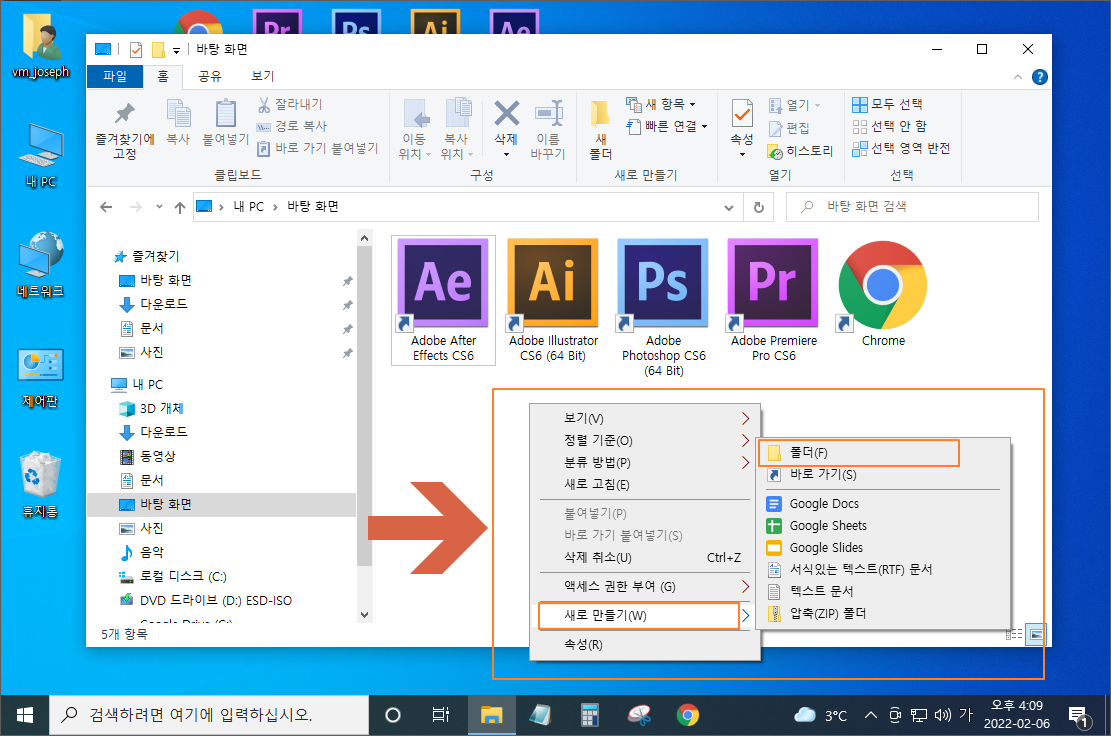
Task: Switch to large icons view button in status bar
Action: (1037, 634)
